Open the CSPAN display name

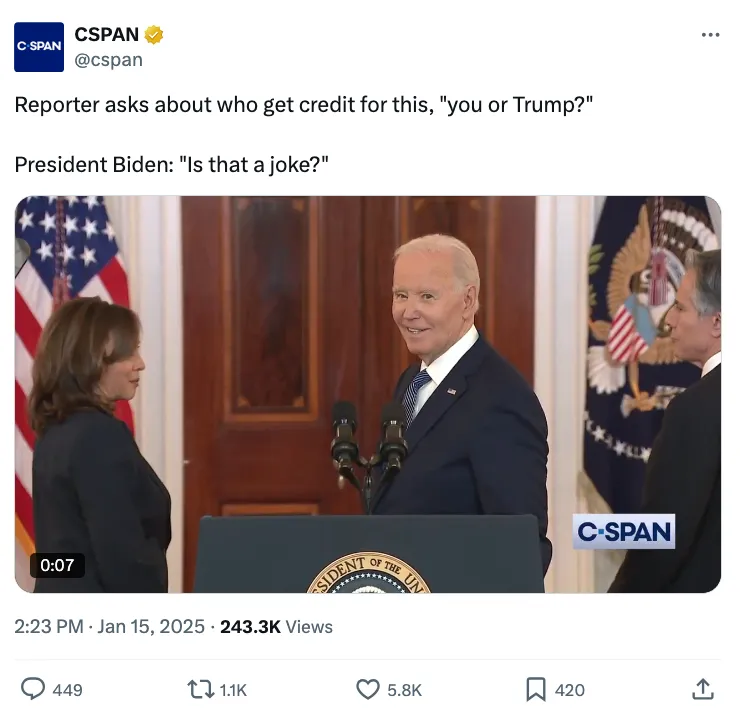point(107,34)
